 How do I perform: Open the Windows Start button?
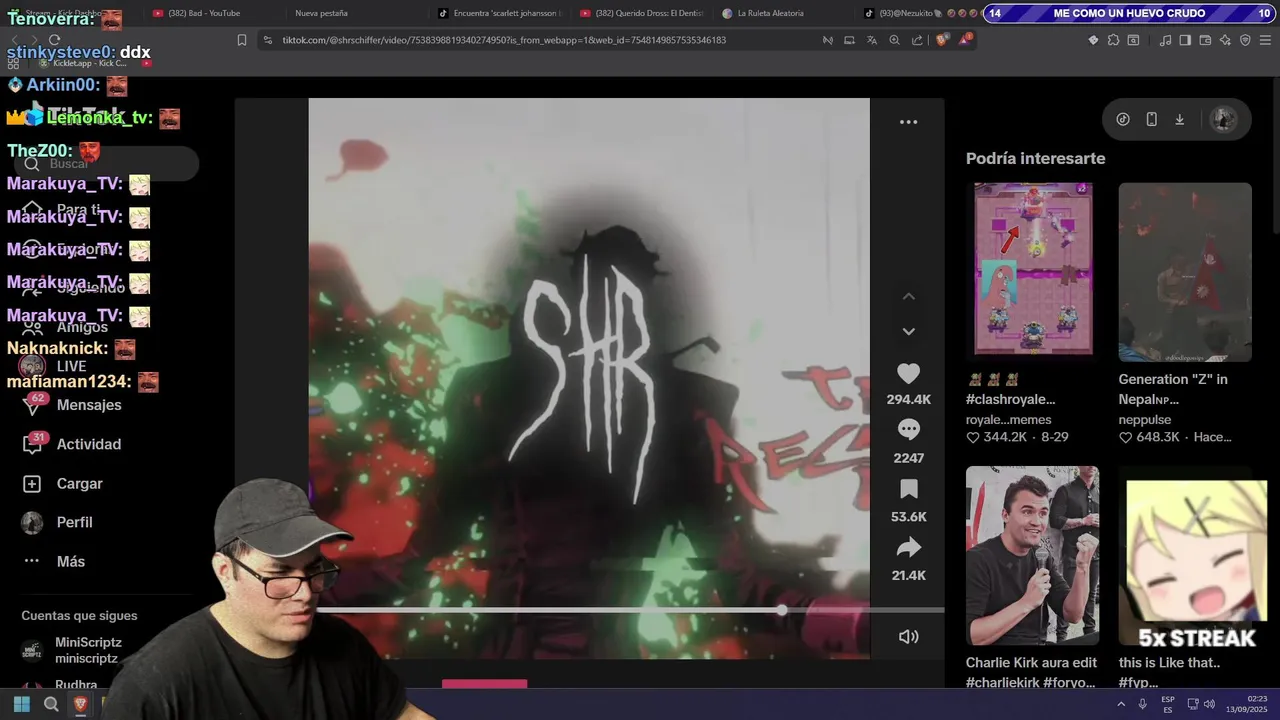coord(22,704)
